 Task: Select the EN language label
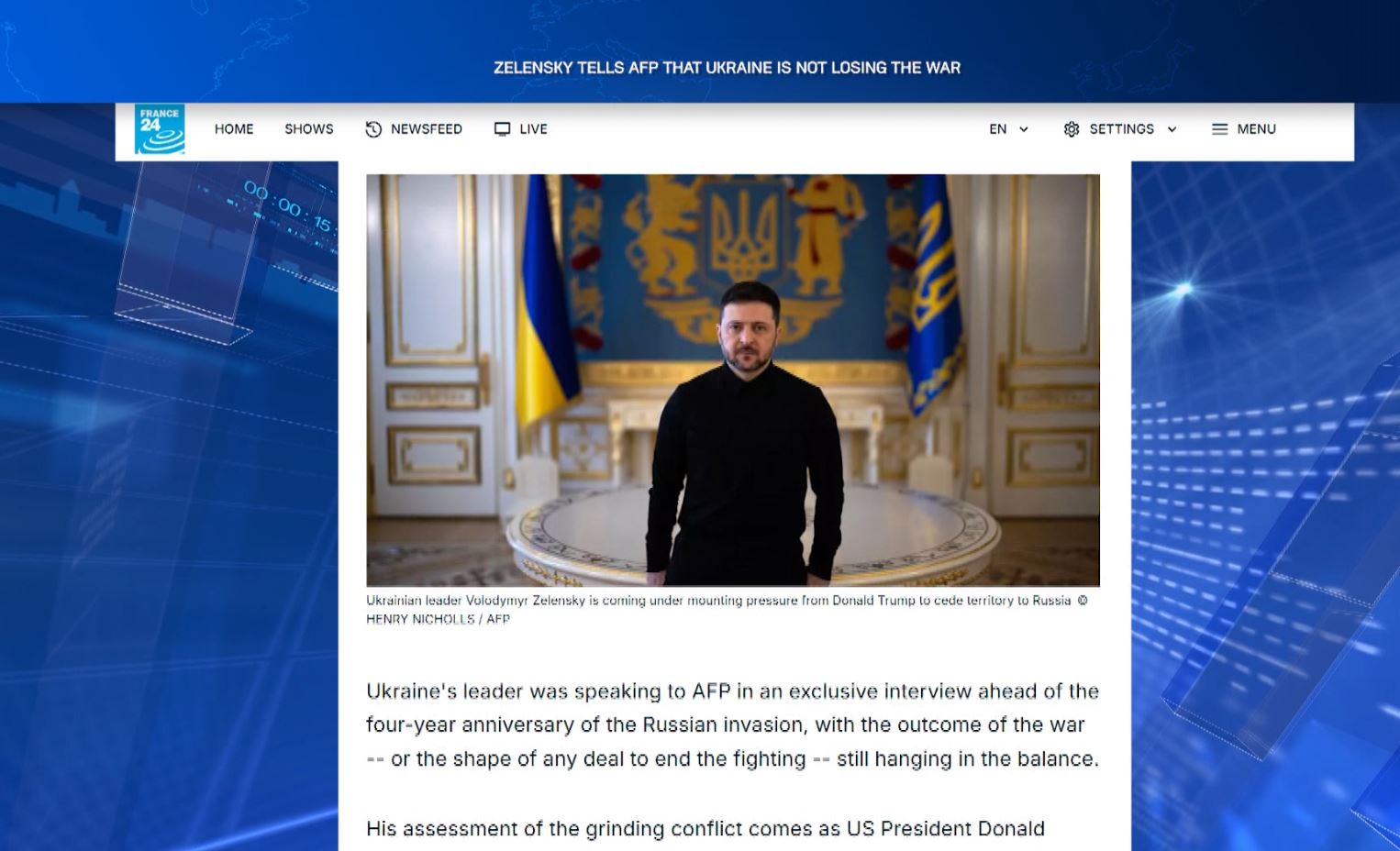pyautogui.click(x=998, y=129)
